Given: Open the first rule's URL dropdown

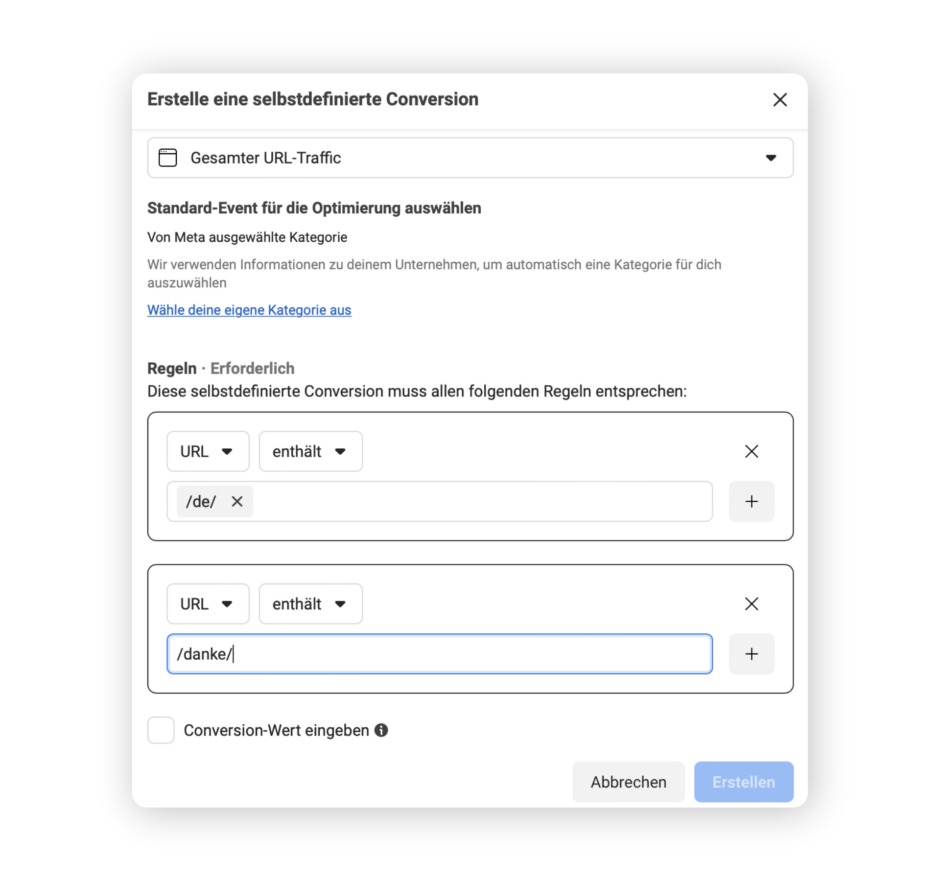Looking at the screenshot, I should click(207, 451).
